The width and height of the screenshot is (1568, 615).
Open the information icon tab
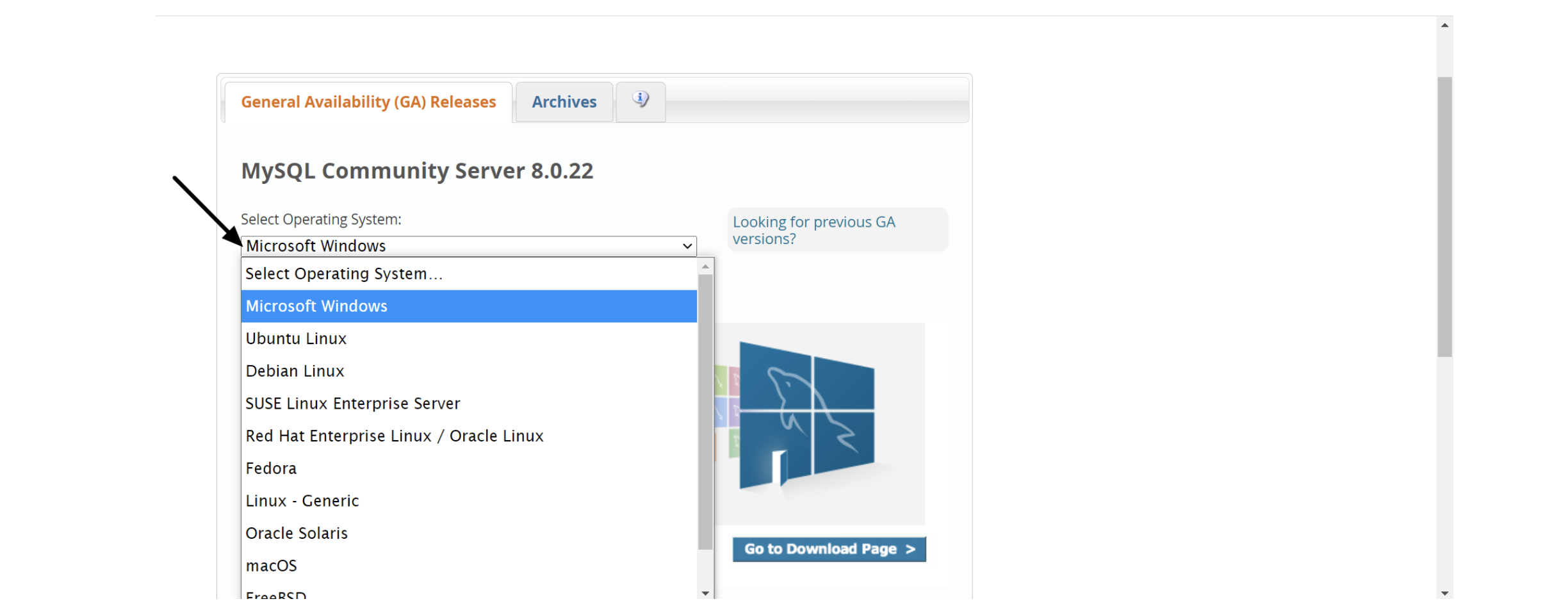(x=640, y=101)
